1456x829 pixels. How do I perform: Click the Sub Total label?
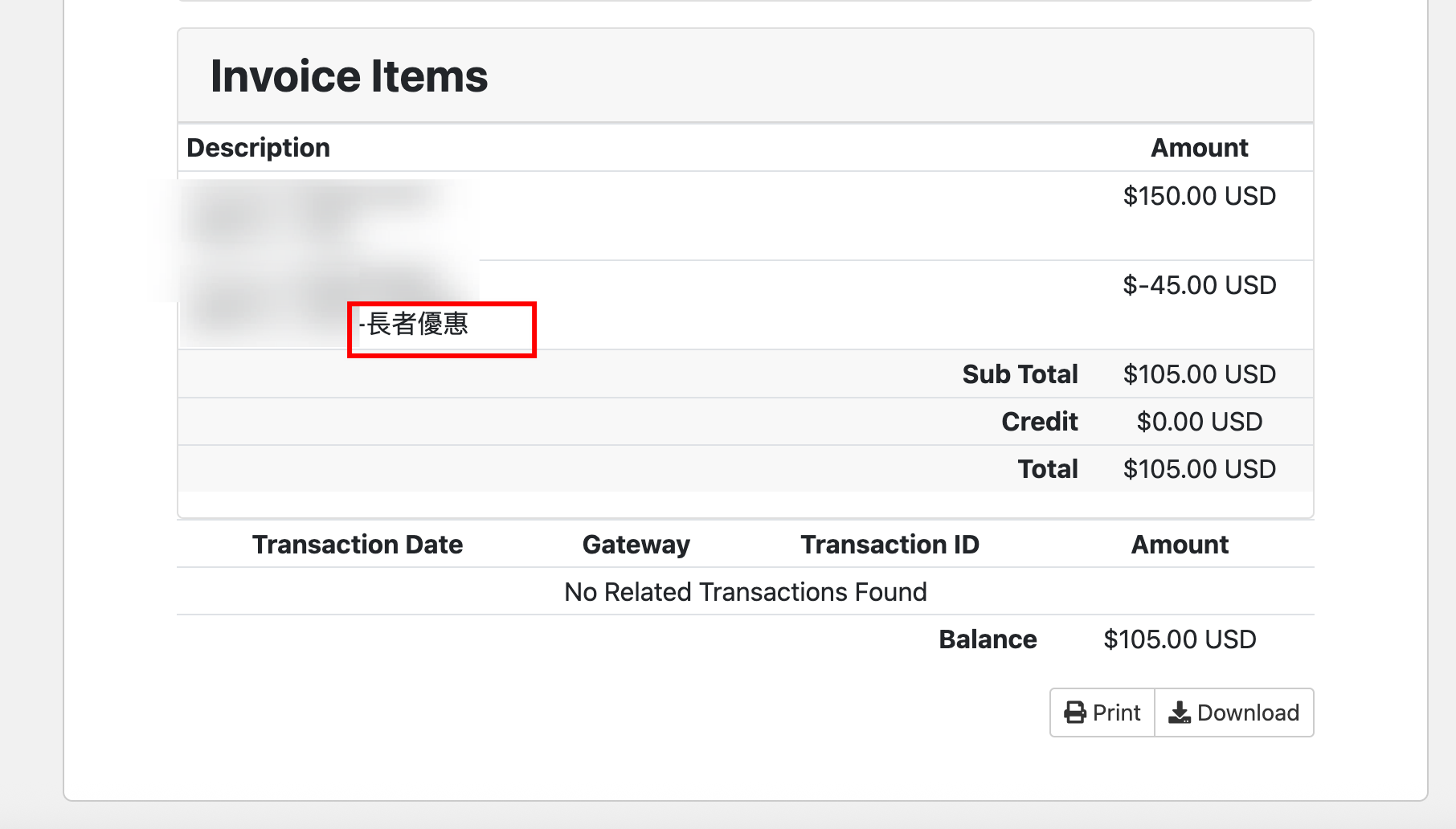(x=1020, y=374)
